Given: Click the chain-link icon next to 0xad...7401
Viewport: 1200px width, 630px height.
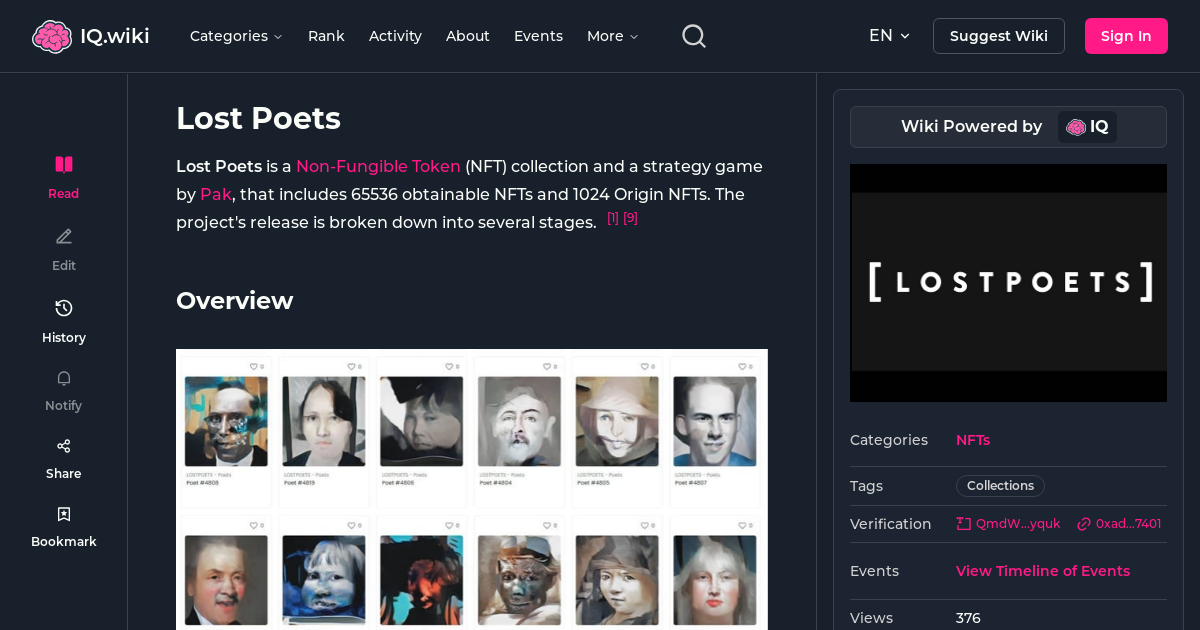Looking at the screenshot, I should coord(1082,523).
